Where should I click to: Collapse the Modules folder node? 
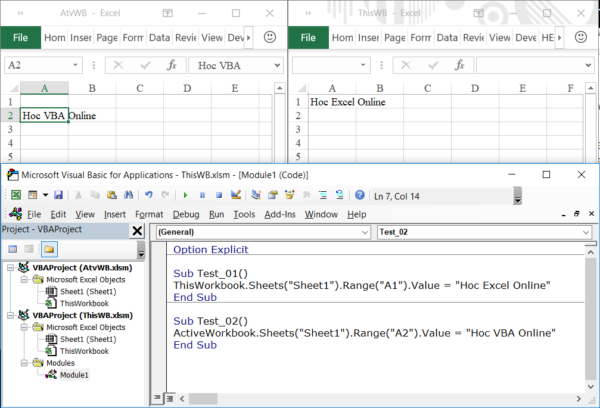click(x=24, y=363)
